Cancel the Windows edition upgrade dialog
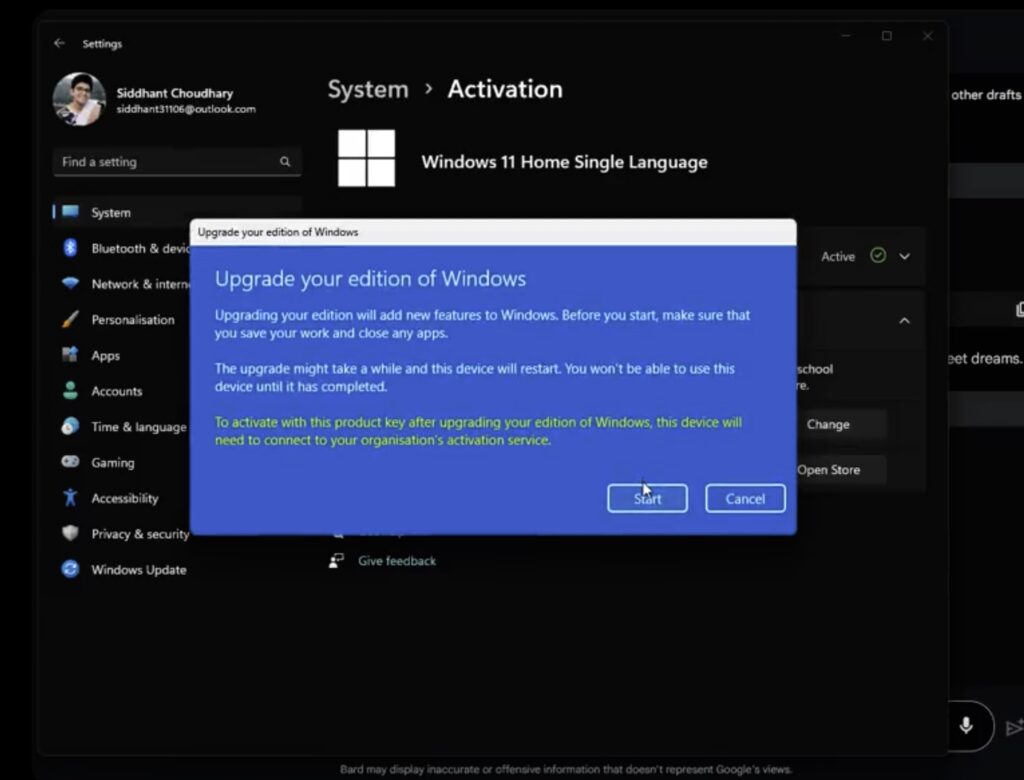 [x=745, y=498]
